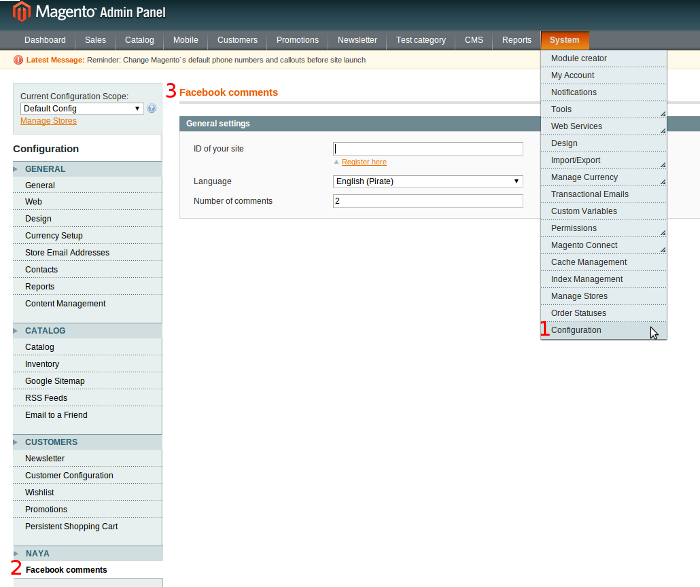
Task: Open the Language dropdown
Action: tap(428, 181)
